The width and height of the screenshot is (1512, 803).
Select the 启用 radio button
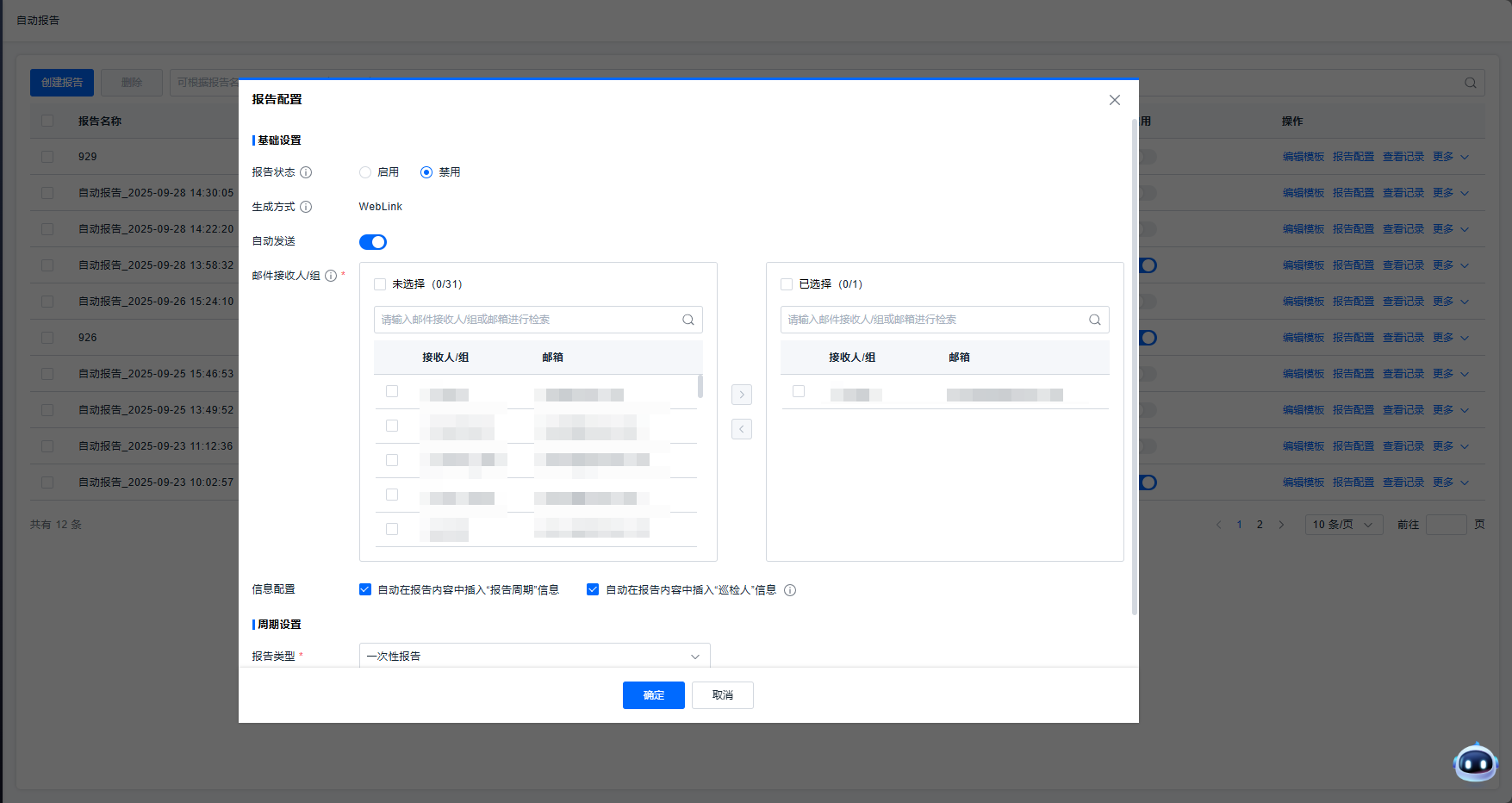365,172
